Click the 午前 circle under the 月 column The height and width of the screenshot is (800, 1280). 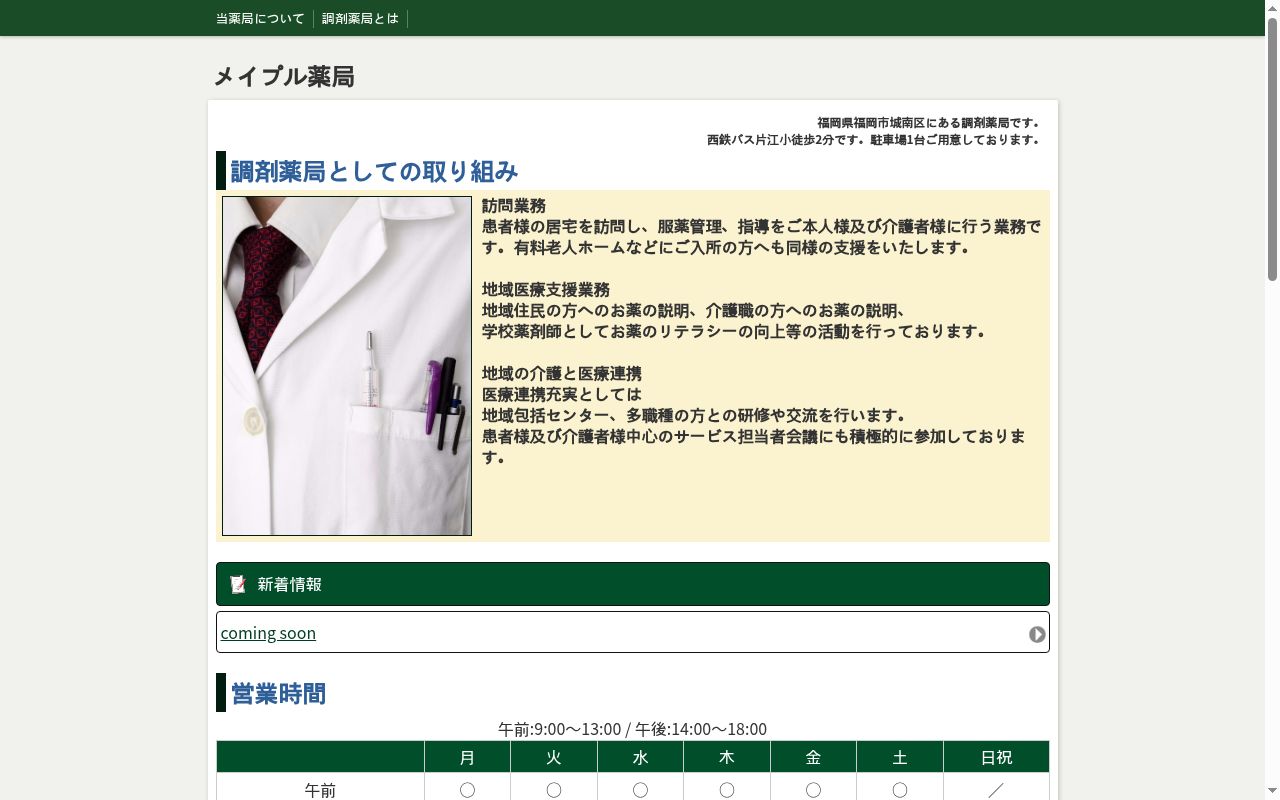point(467,790)
